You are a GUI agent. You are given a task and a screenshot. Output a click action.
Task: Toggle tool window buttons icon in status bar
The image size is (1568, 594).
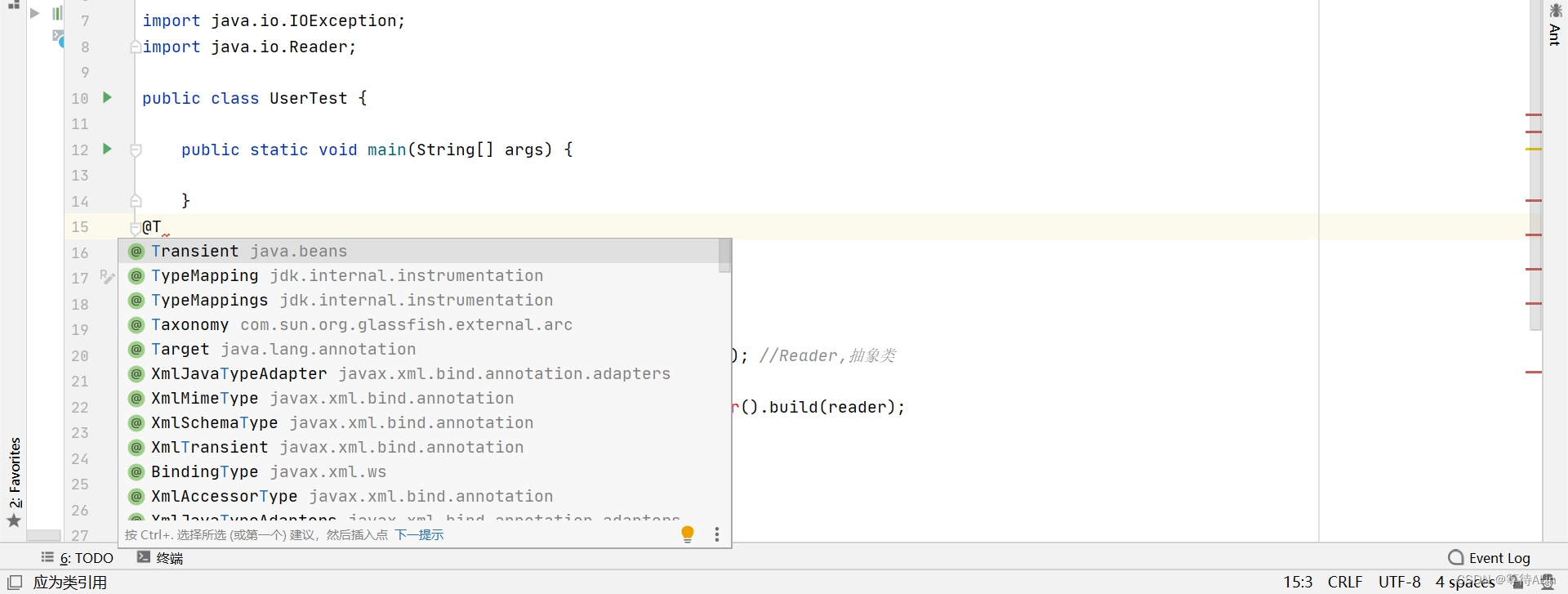15,582
